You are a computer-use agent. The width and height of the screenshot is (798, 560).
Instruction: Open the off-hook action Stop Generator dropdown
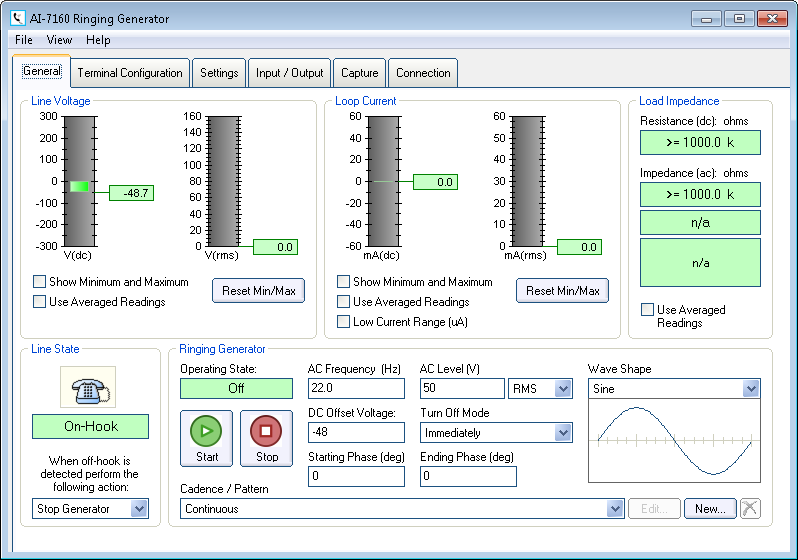pos(138,509)
